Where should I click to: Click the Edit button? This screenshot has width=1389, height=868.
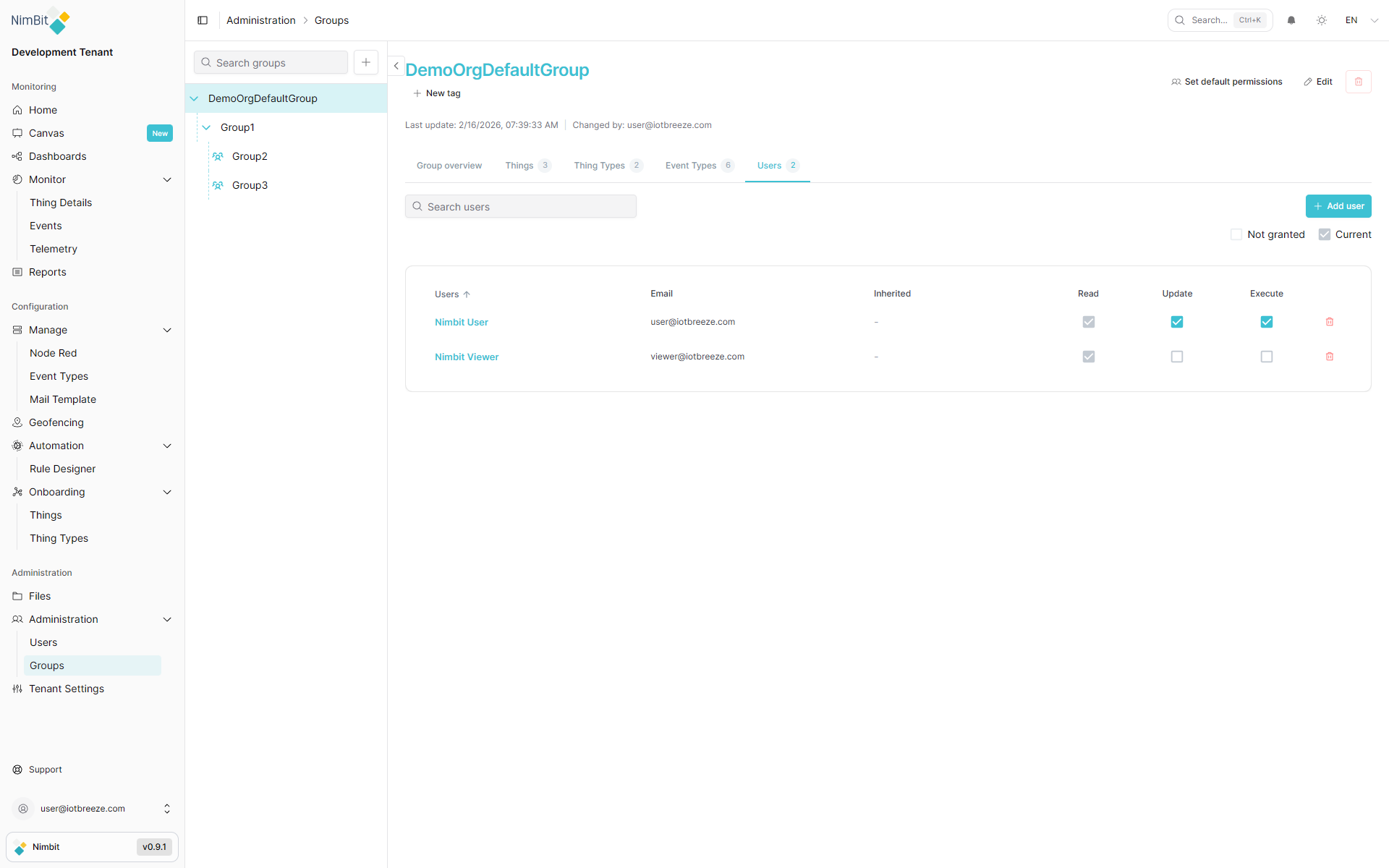tap(1318, 82)
